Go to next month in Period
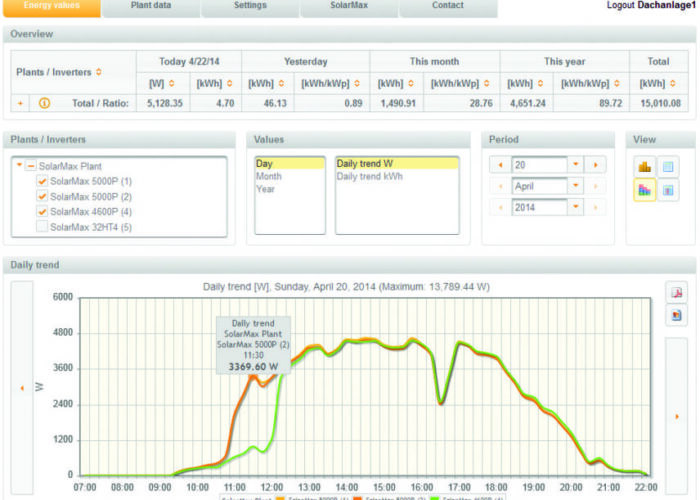The width and height of the screenshot is (700, 500). point(596,186)
